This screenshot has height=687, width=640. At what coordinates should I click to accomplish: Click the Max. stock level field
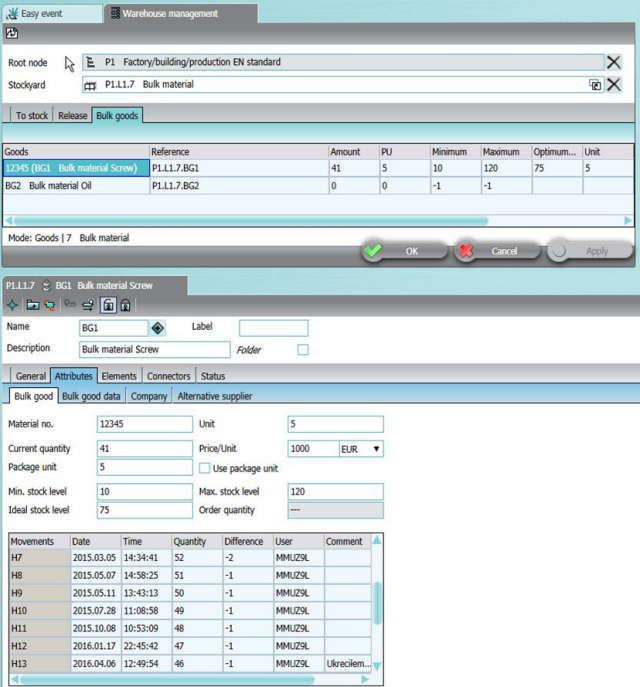tap(336, 492)
